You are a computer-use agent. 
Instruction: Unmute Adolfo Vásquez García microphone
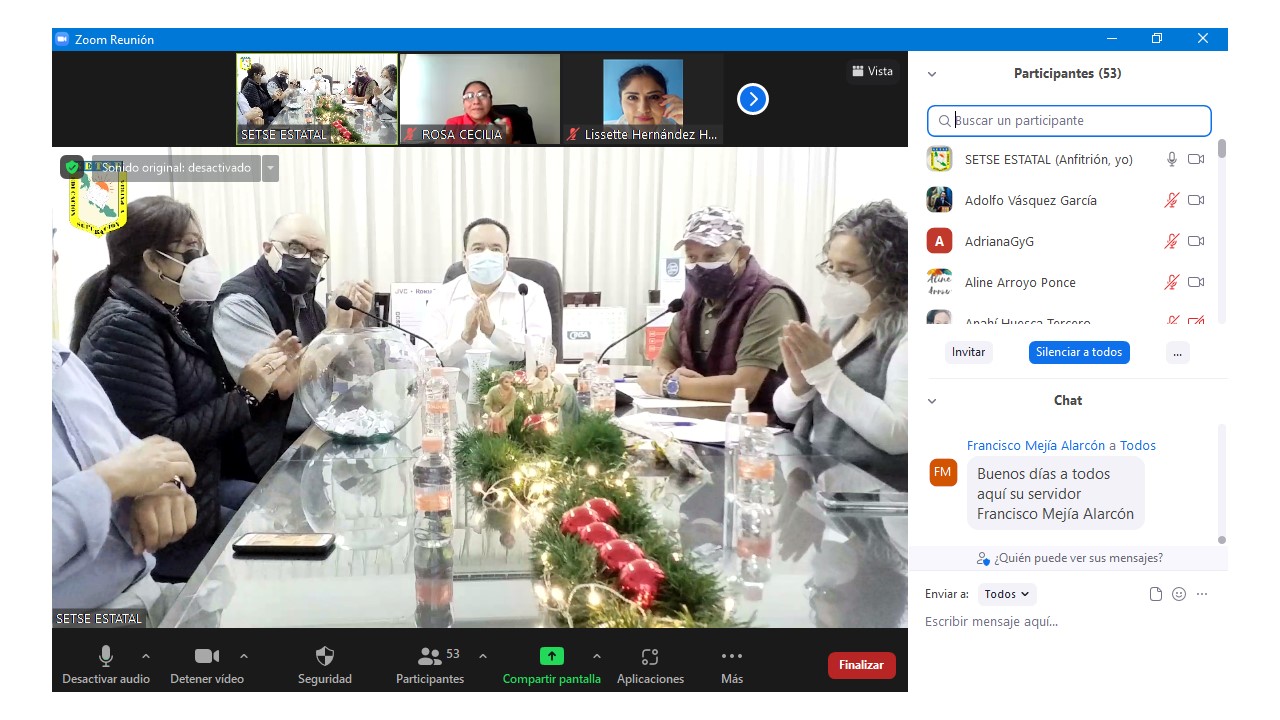[x=1172, y=200]
